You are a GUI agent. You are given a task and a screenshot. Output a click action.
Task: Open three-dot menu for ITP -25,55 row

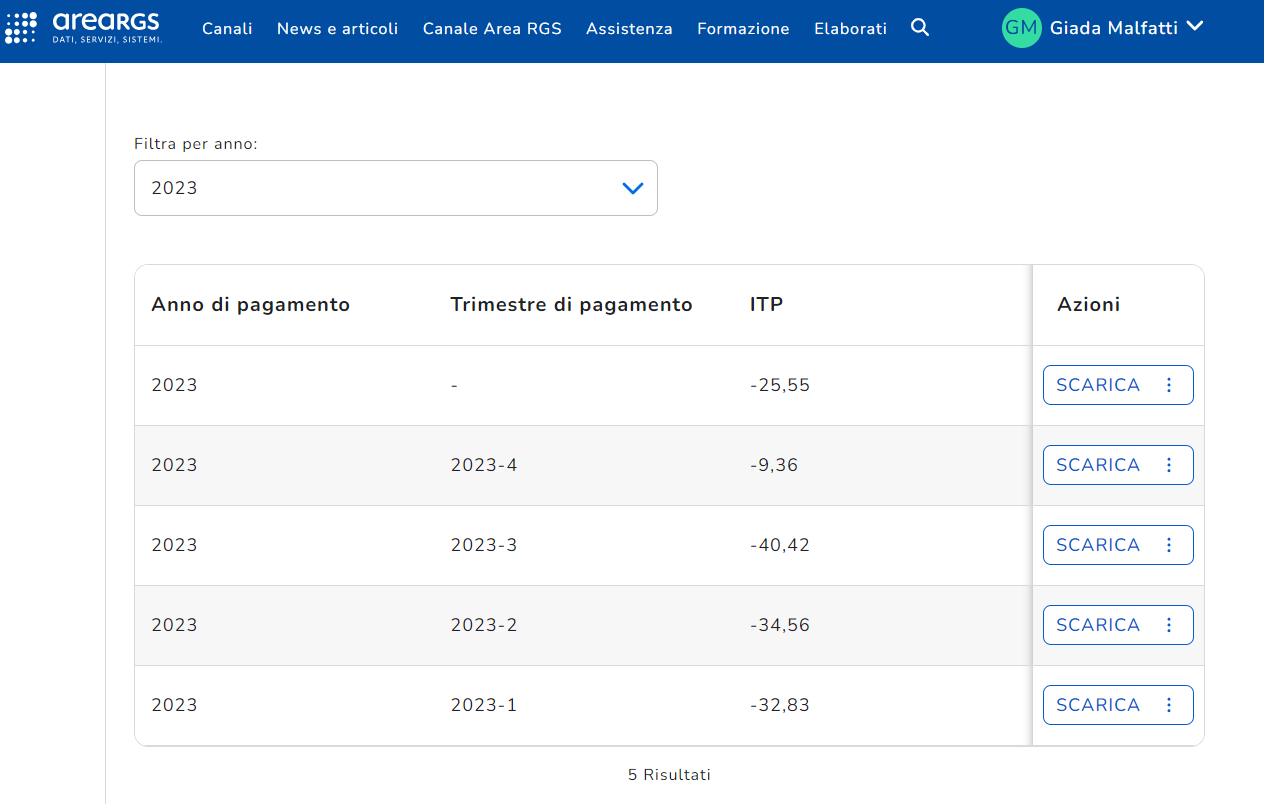pyautogui.click(x=1168, y=385)
